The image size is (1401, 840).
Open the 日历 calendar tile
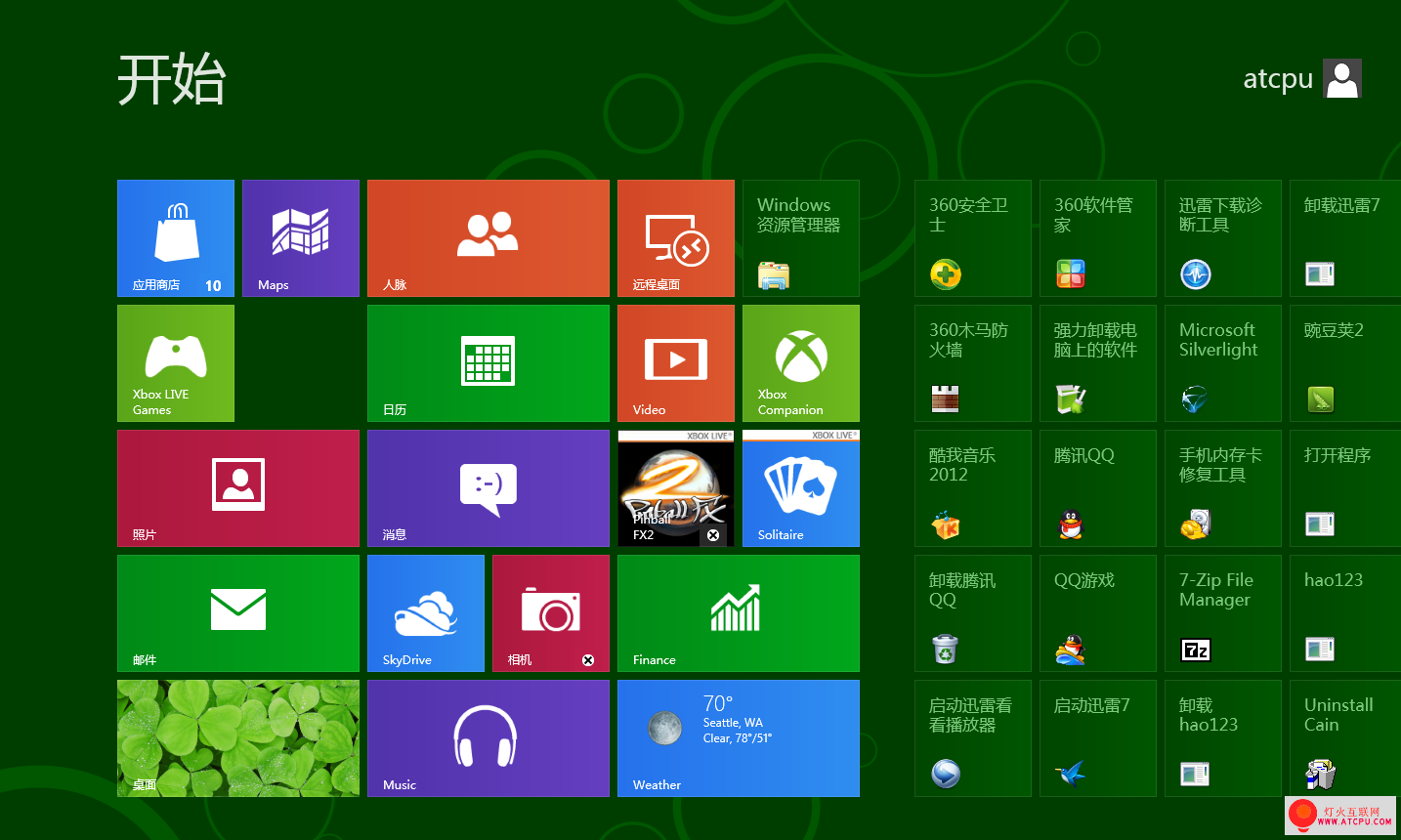[488, 362]
